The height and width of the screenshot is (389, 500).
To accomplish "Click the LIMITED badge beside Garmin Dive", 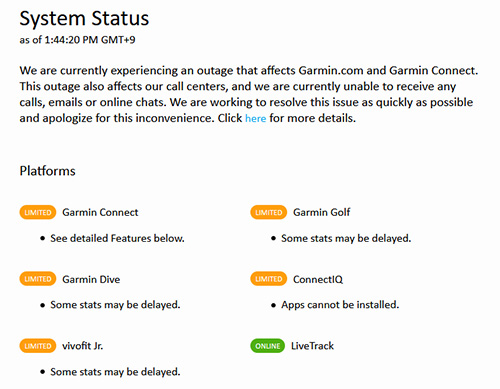I will tap(38, 279).
